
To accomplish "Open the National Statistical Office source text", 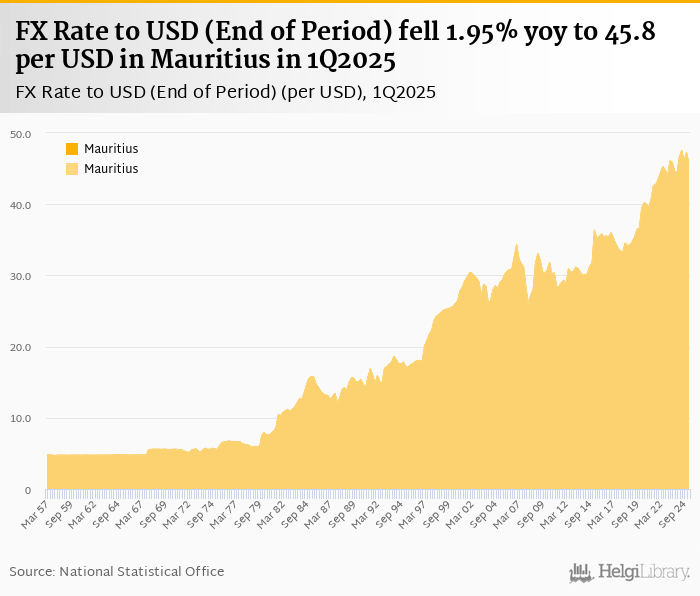I will (x=117, y=571).
